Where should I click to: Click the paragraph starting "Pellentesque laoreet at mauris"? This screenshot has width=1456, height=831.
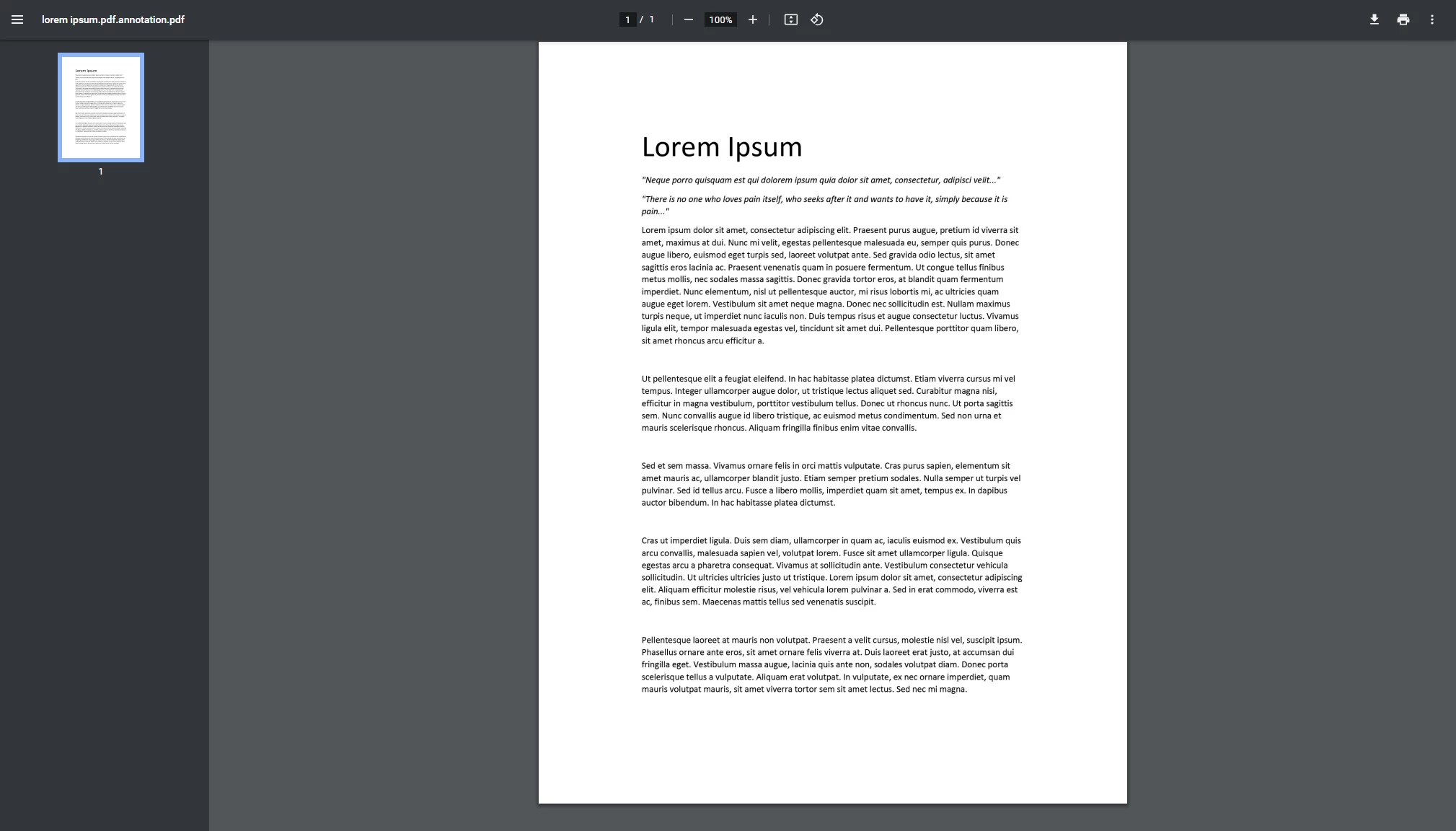831,664
